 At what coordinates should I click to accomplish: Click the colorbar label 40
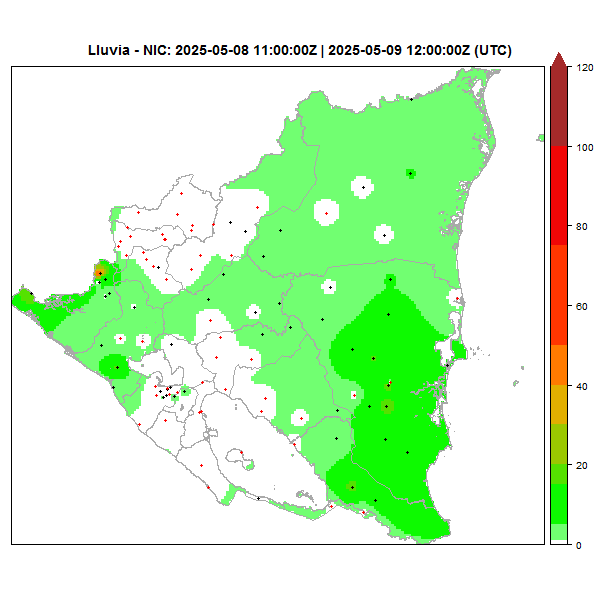tap(582, 386)
